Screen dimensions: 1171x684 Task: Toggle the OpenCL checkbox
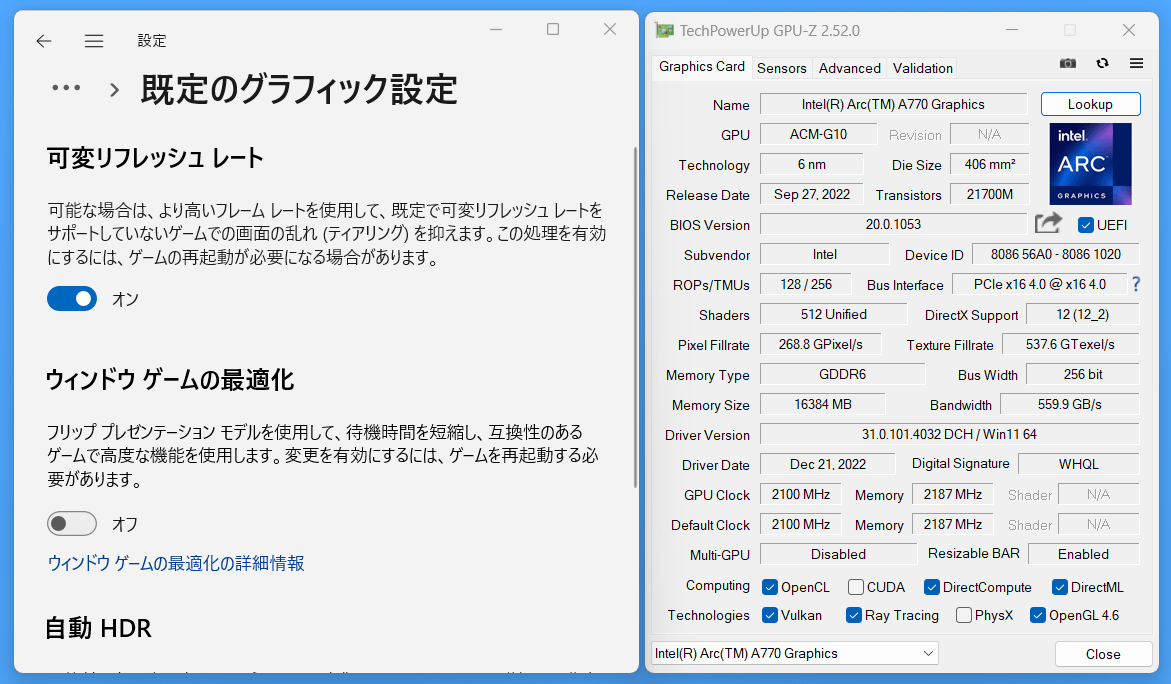click(x=770, y=587)
